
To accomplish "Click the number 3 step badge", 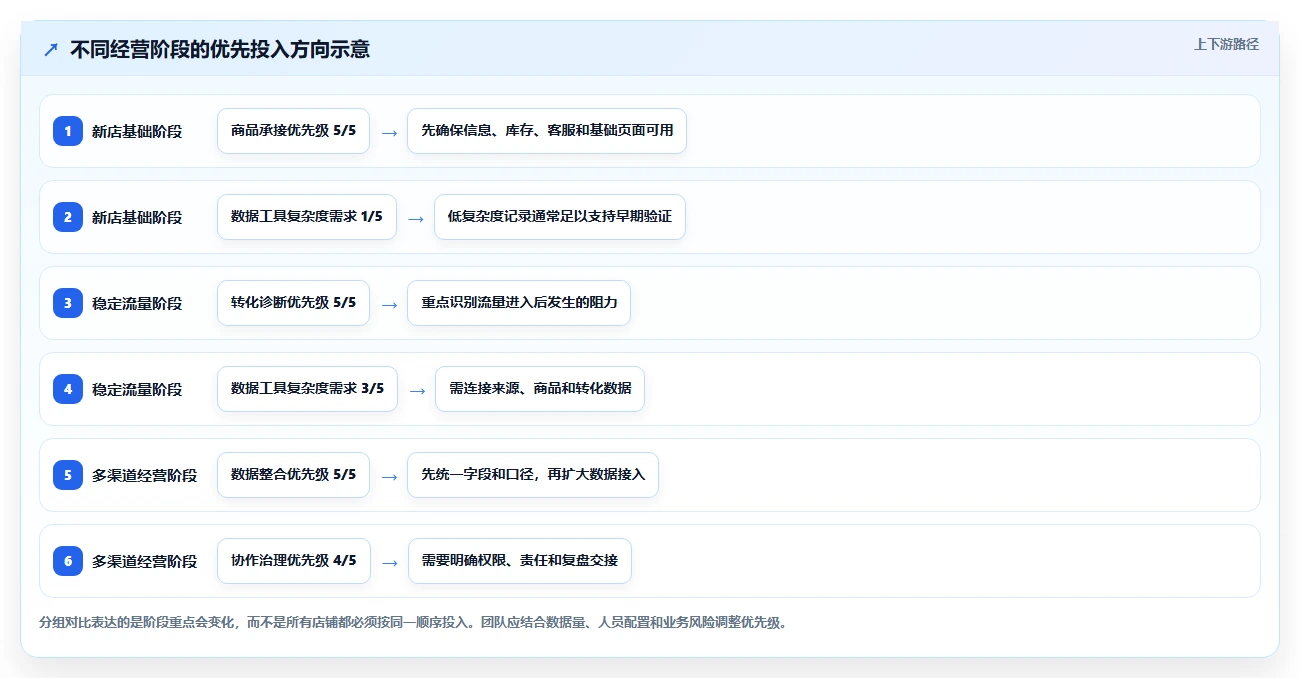I will (x=68, y=303).
